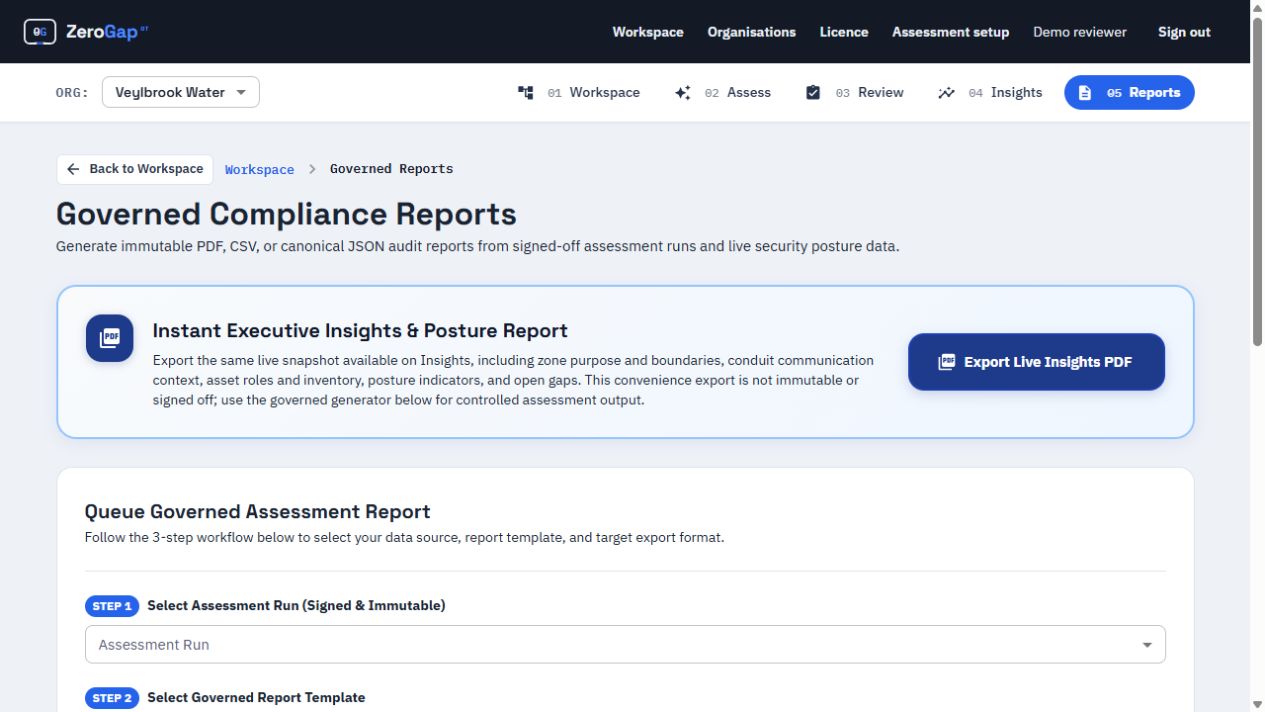Click the Review clipboard check icon

pos(813,92)
